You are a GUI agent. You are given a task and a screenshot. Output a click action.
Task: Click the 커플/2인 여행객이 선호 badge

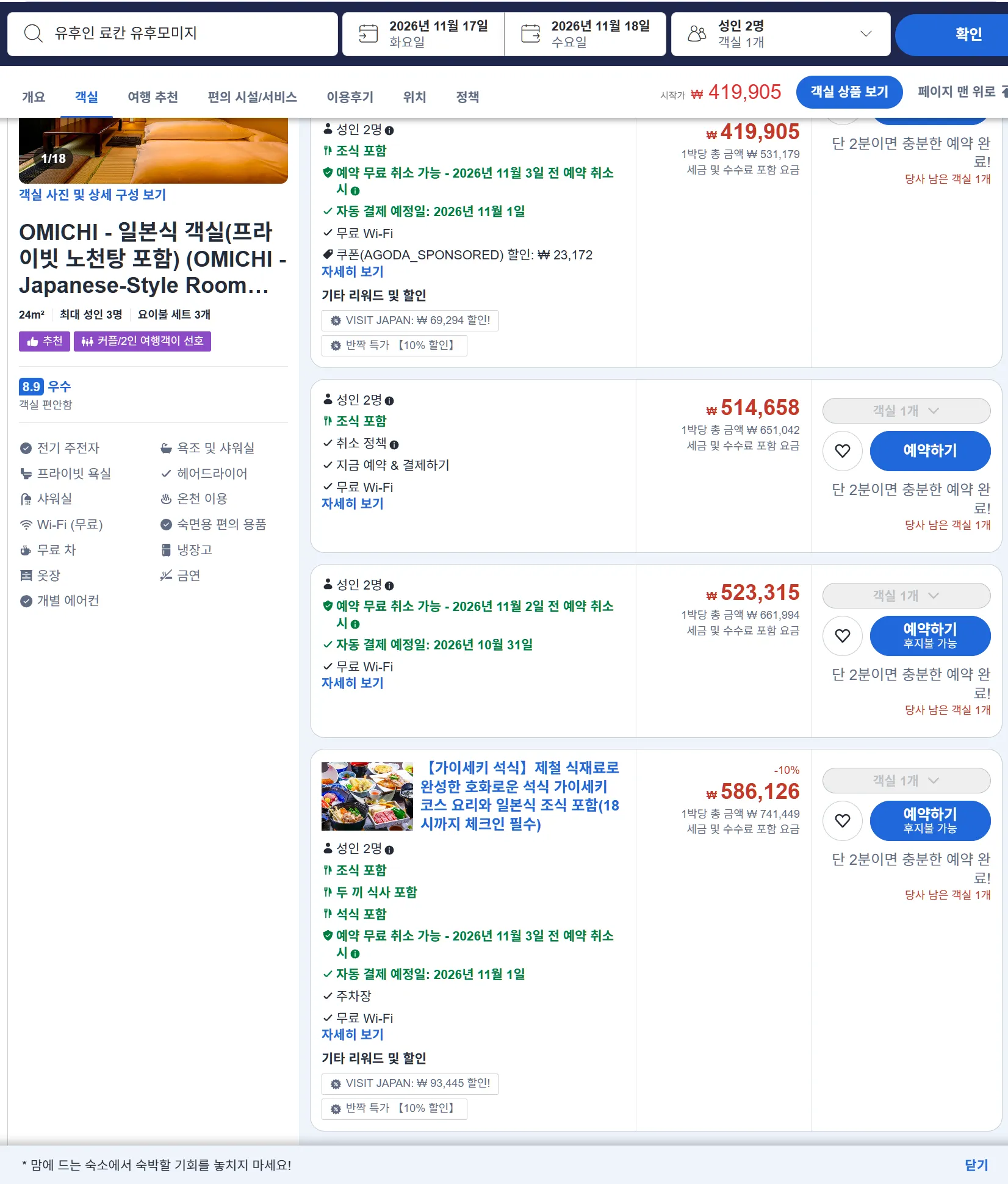click(x=142, y=341)
